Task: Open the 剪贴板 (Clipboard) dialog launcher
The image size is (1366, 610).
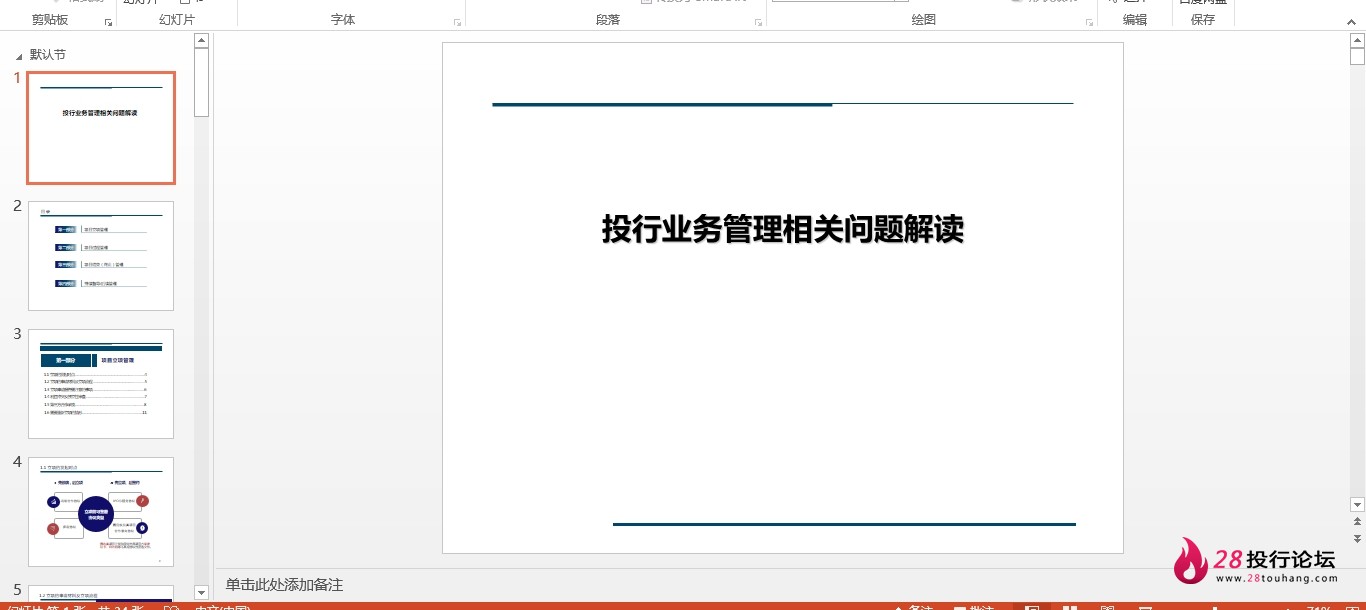Action: point(108,21)
